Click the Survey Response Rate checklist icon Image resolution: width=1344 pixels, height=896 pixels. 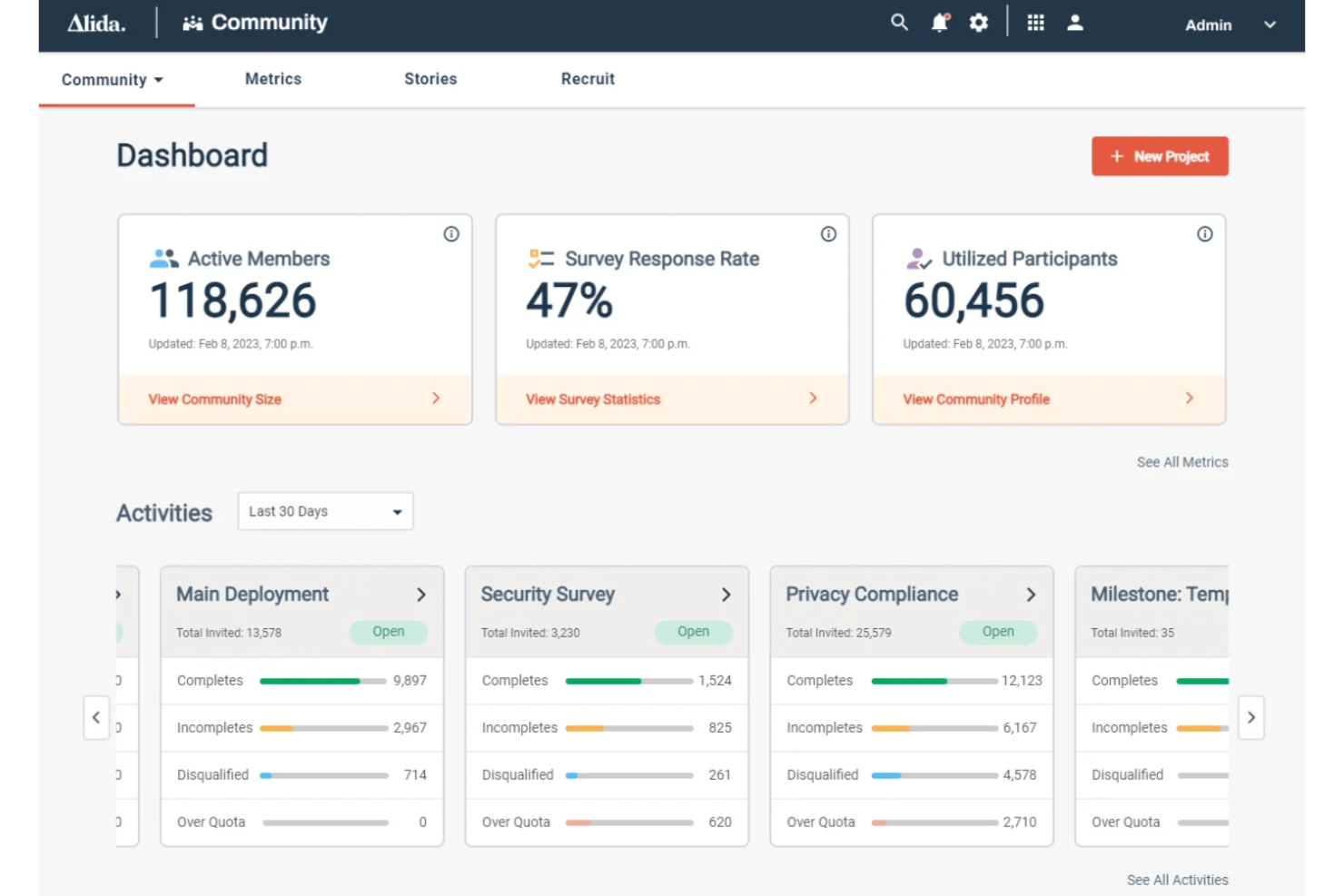click(x=539, y=258)
